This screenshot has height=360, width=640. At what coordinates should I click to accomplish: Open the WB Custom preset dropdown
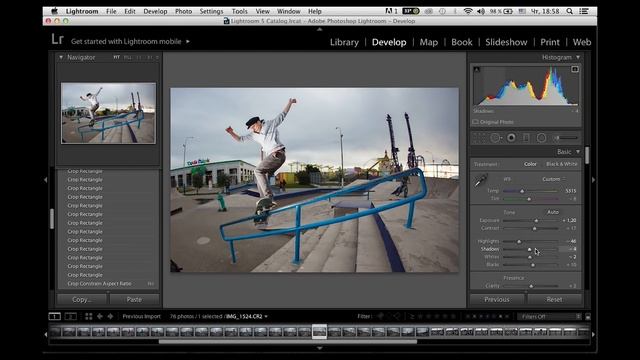(x=554, y=179)
